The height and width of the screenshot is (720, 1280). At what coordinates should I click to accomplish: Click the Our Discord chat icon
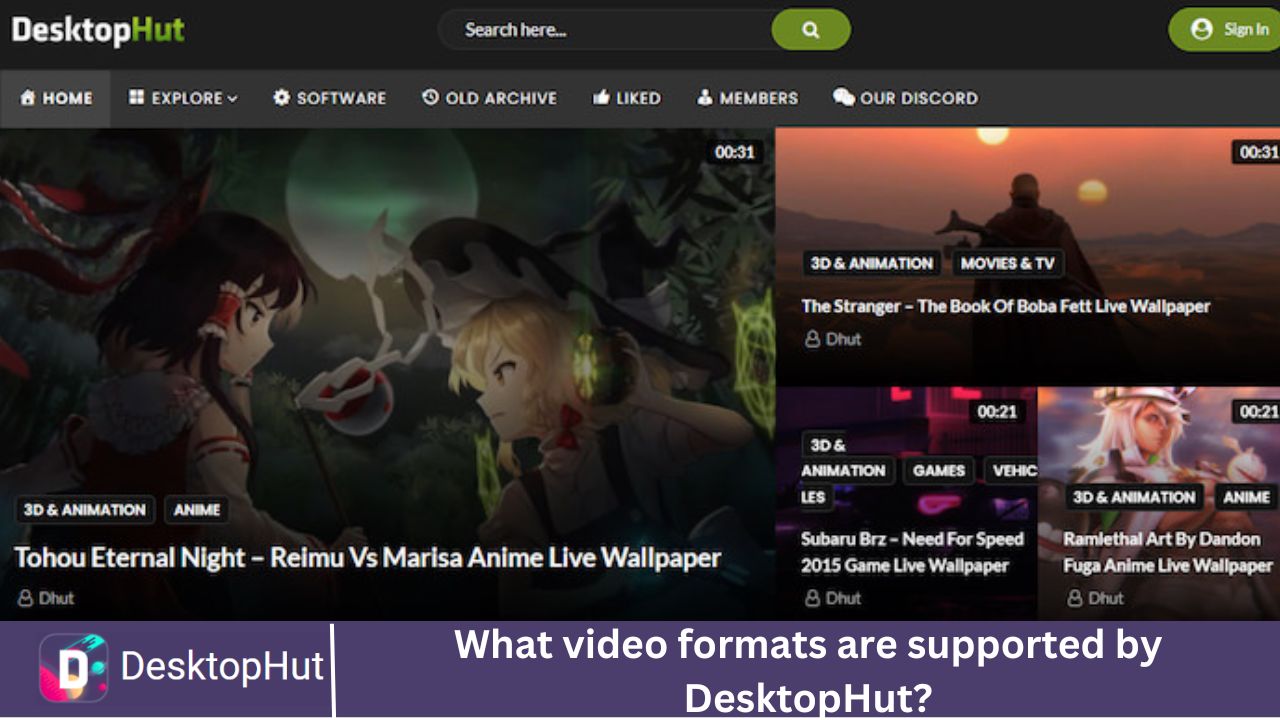pyautogui.click(x=844, y=98)
